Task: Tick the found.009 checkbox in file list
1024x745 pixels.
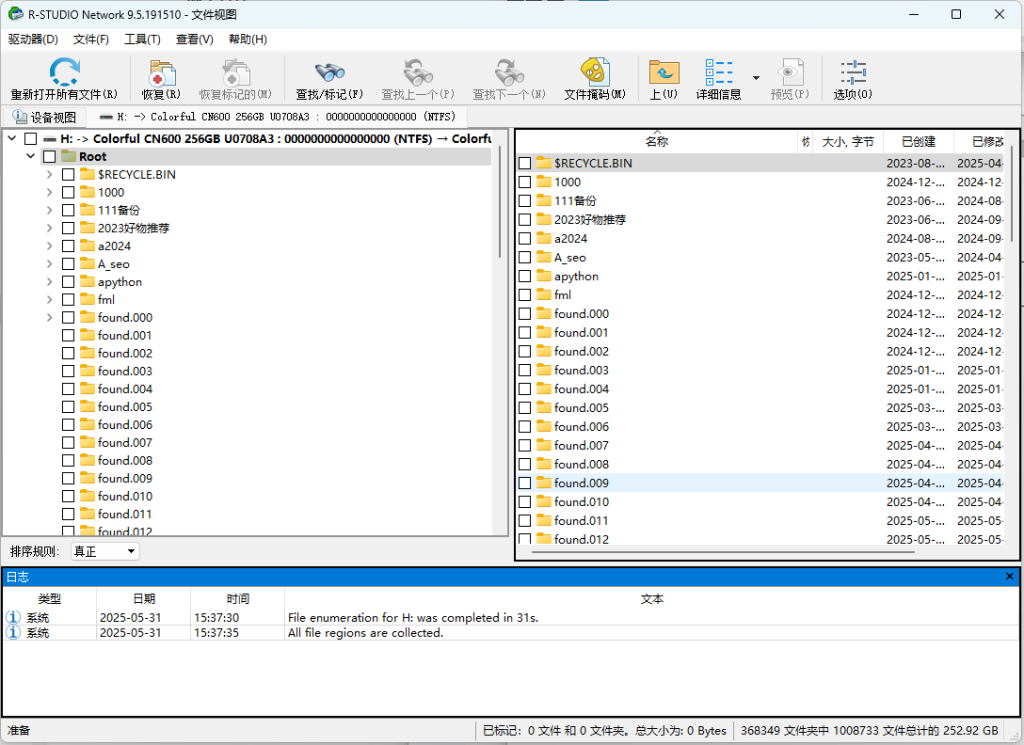Action: (525, 483)
